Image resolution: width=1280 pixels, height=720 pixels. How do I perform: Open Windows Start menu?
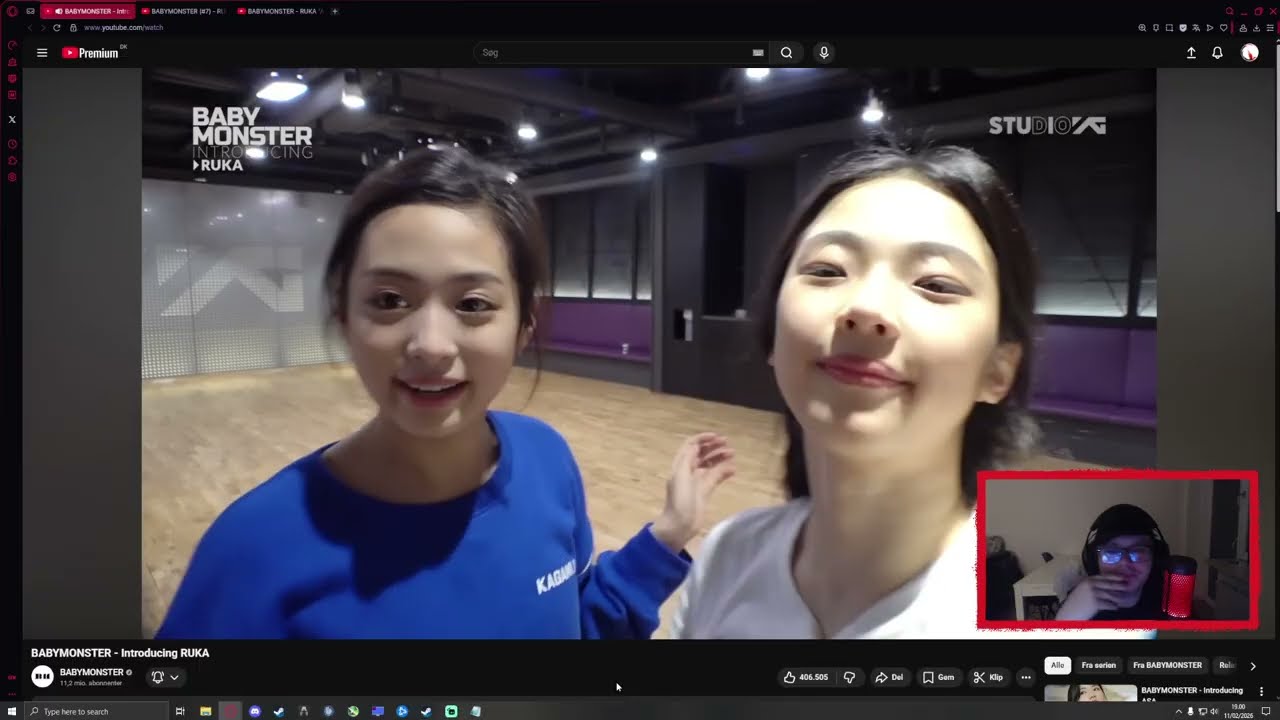(x=11, y=711)
